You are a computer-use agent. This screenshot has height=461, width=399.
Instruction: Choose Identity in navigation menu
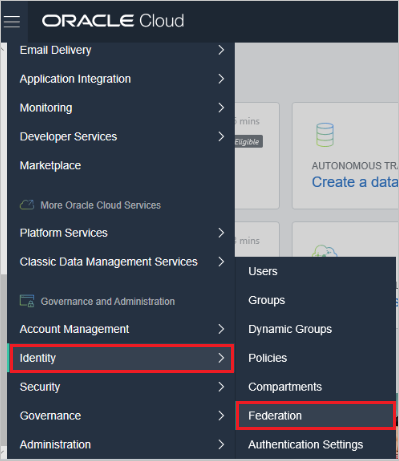pyautogui.click(x=121, y=358)
